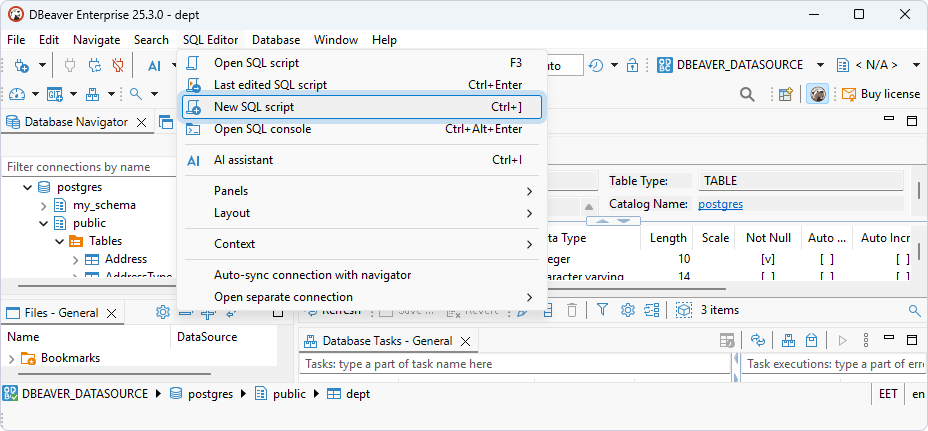The width and height of the screenshot is (928, 431).
Task: Select Open SQL console menu item
Action: click(x=361, y=129)
